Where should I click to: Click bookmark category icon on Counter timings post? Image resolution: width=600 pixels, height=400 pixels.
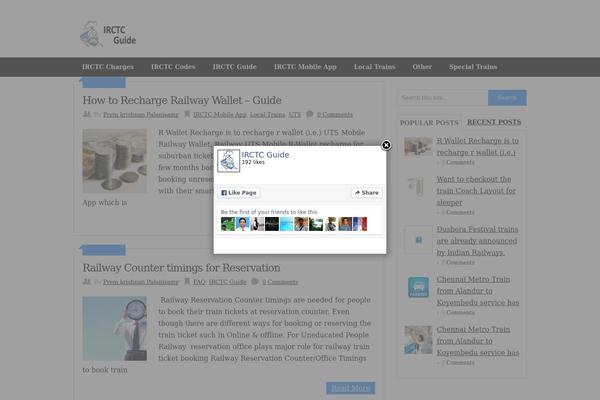click(x=187, y=282)
